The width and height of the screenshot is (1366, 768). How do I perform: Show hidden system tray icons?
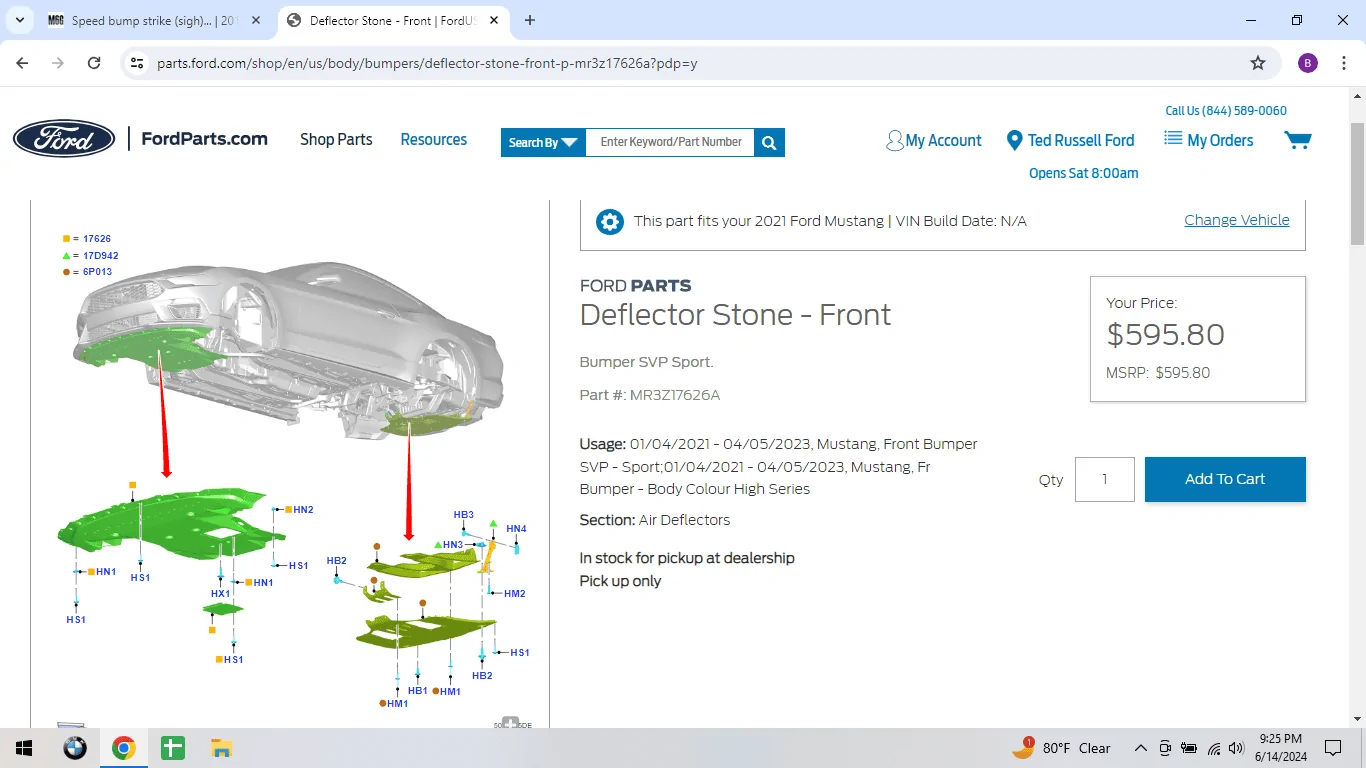(x=1140, y=748)
